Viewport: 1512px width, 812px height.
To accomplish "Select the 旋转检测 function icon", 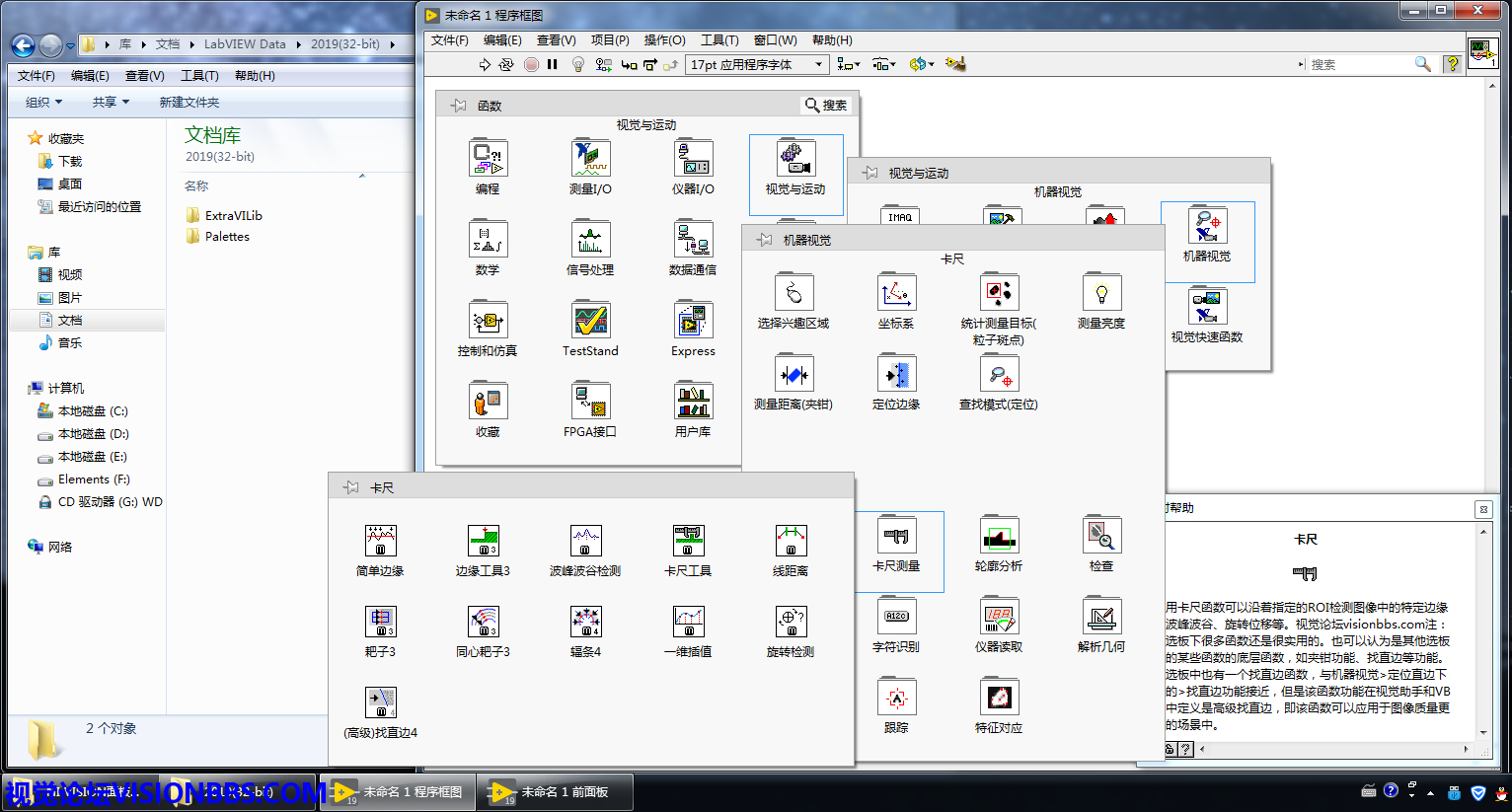I will pyautogui.click(x=791, y=623).
